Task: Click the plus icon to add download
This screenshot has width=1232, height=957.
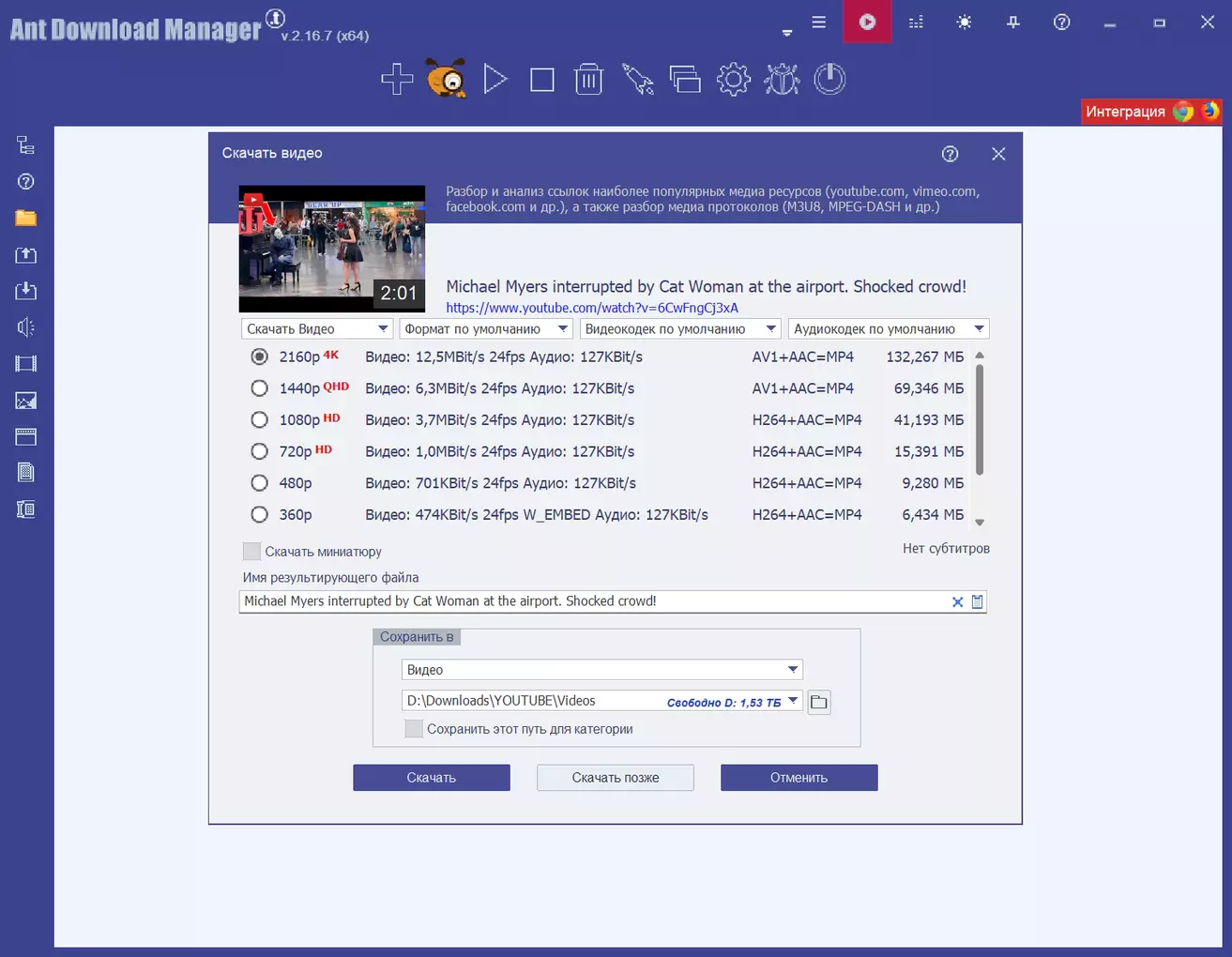Action: 397,80
